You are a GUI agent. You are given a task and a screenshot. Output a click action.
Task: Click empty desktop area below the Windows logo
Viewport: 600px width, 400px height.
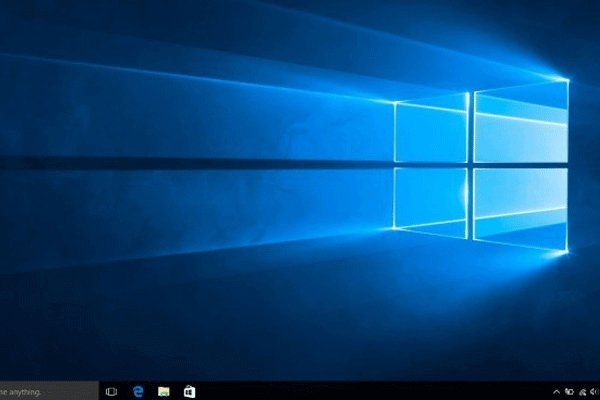point(470,320)
